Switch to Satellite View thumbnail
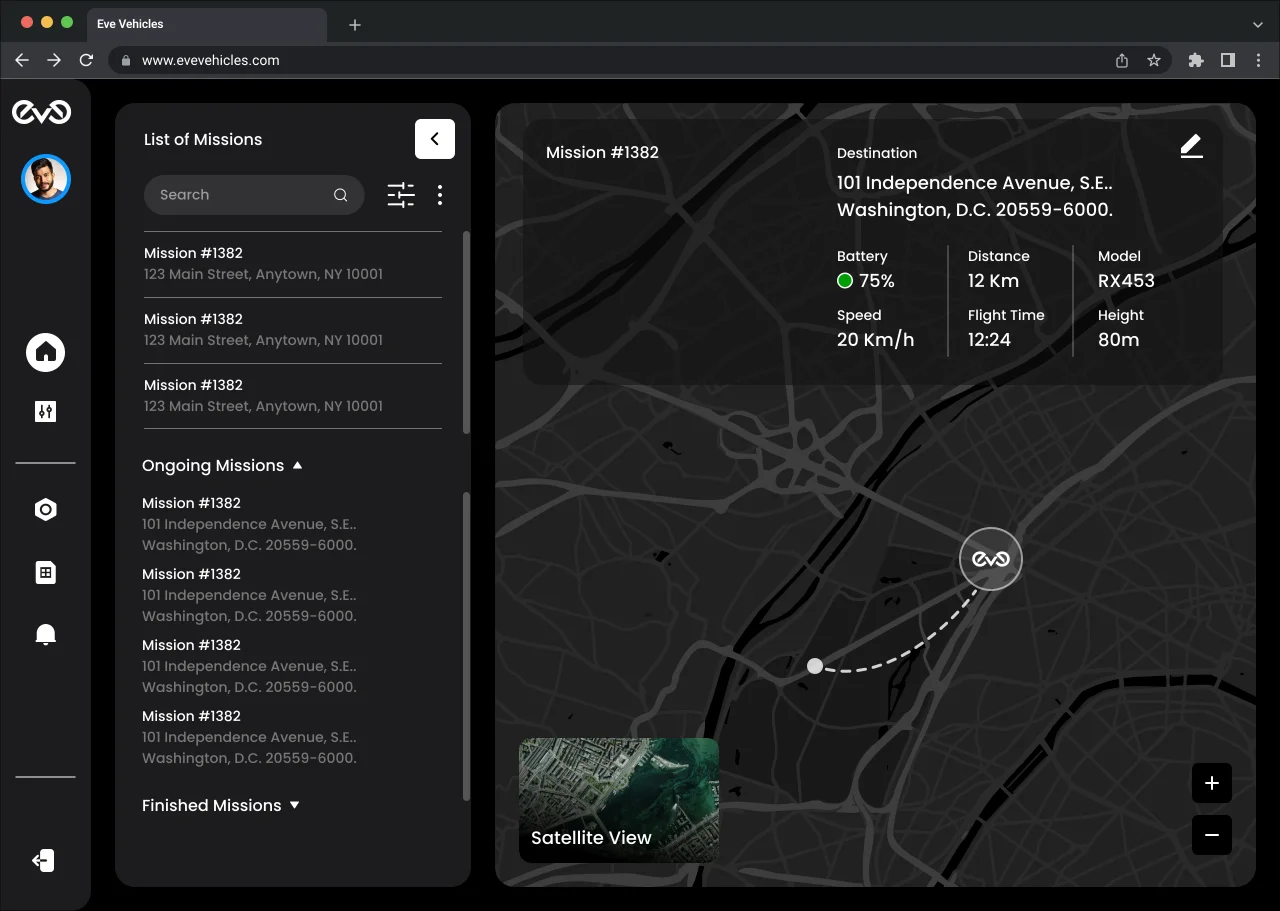Screen dimensions: 1280x911 (x=619, y=800)
